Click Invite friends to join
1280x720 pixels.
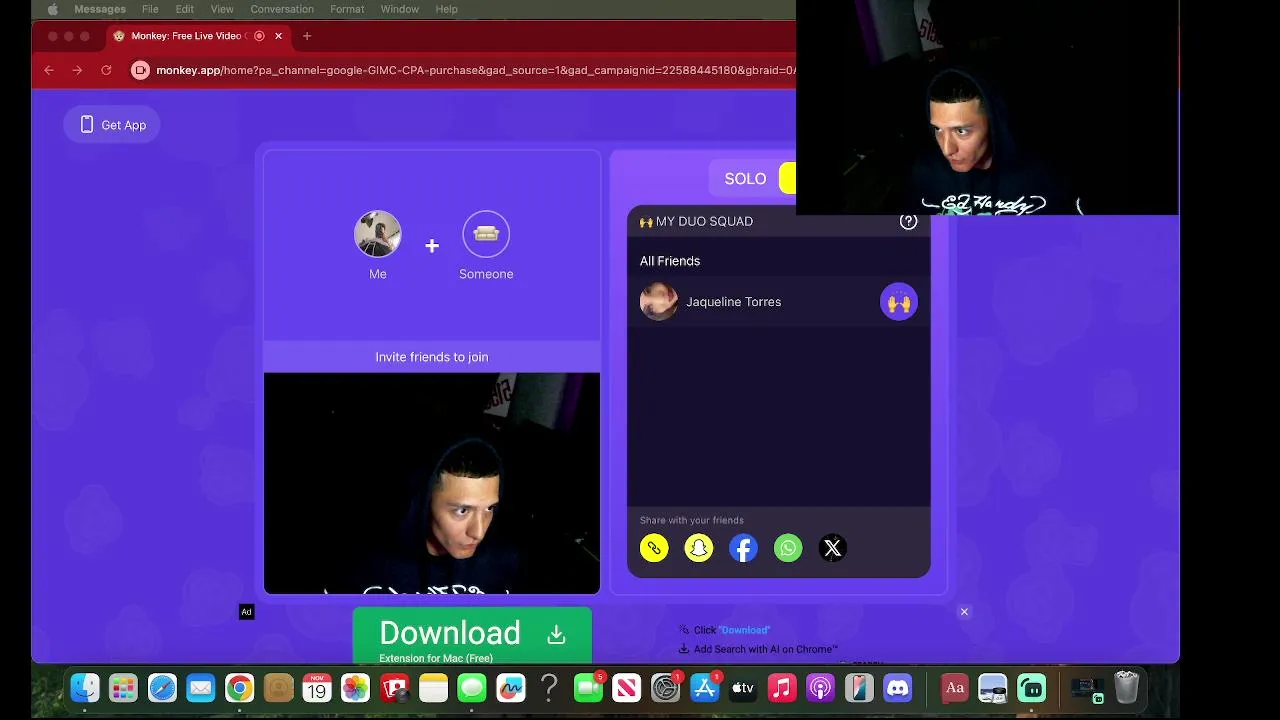point(432,357)
